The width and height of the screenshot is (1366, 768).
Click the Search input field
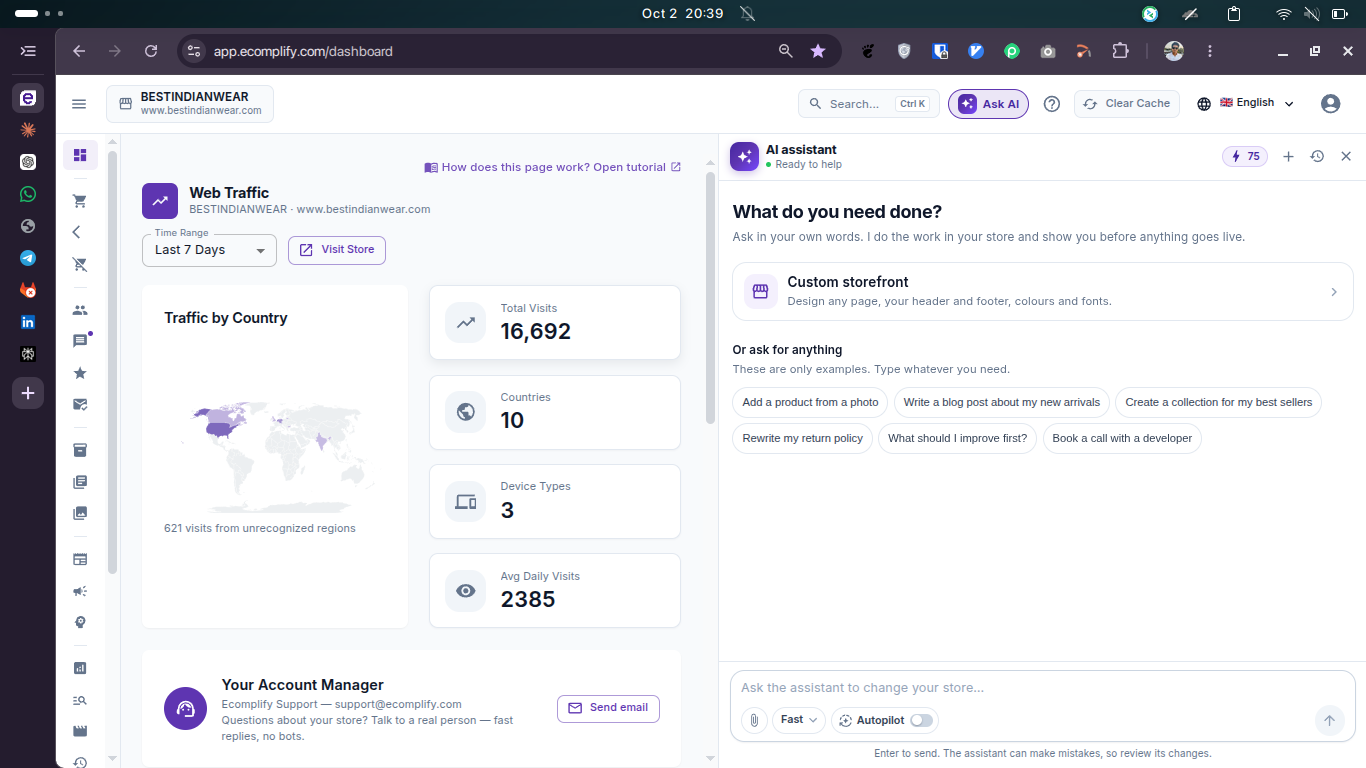click(868, 104)
